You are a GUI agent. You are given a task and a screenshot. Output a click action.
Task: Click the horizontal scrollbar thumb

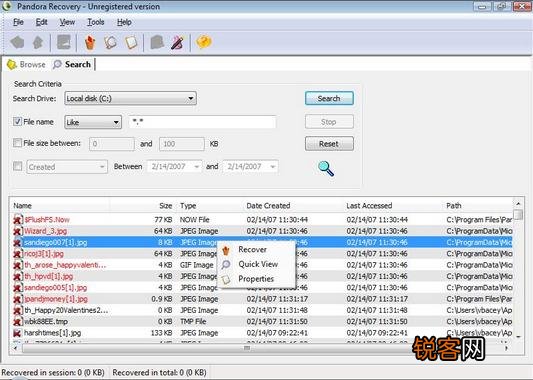[247, 348]
